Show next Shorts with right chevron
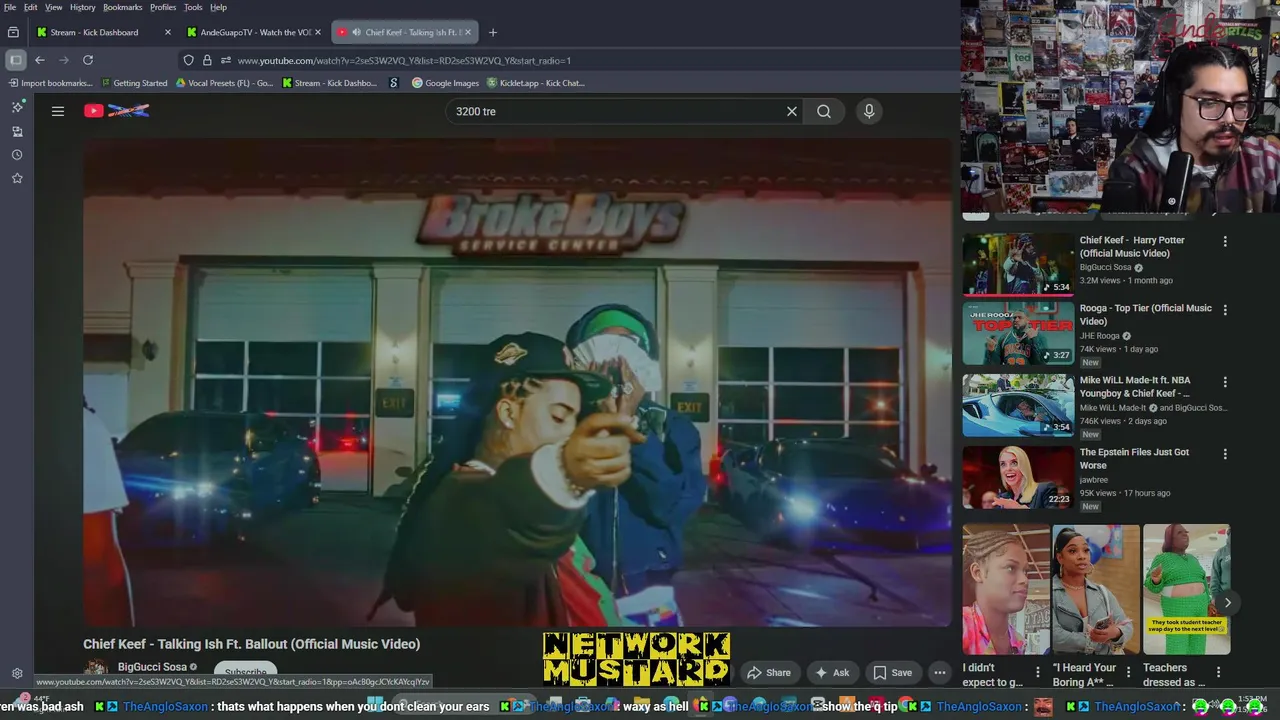This screenshot has height=720, width=1280. [x=1227, y=602]
